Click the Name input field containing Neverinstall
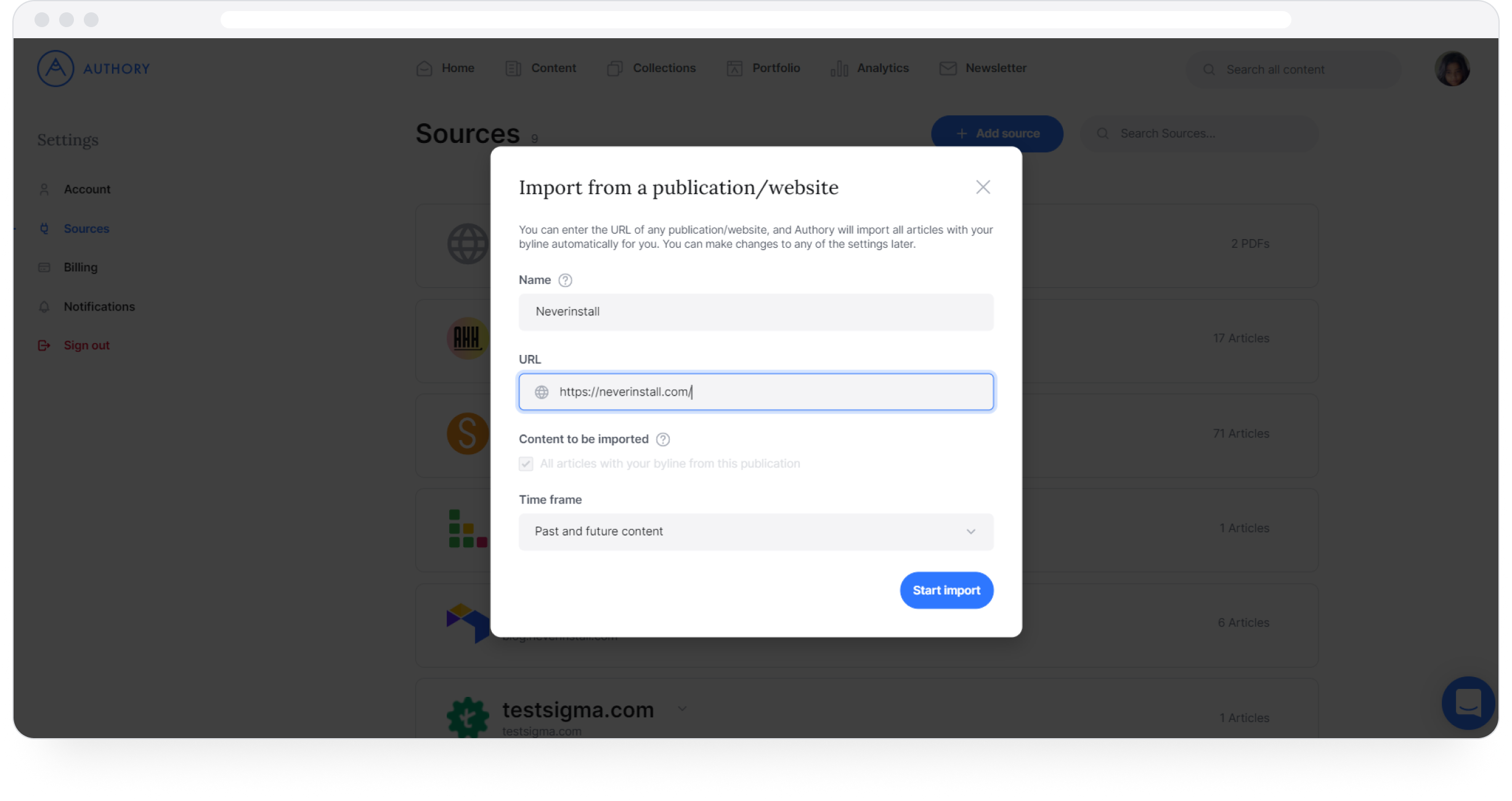This screenshot has width=1512, height=801. (756, 312)
